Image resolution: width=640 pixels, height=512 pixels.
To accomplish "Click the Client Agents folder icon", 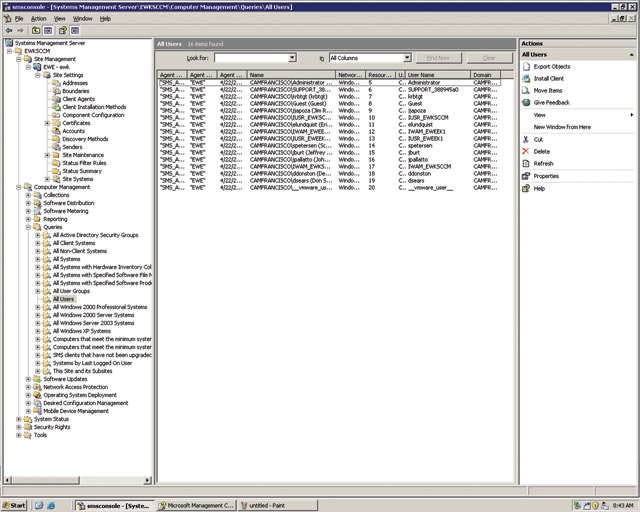I will [x=56, y=99].
